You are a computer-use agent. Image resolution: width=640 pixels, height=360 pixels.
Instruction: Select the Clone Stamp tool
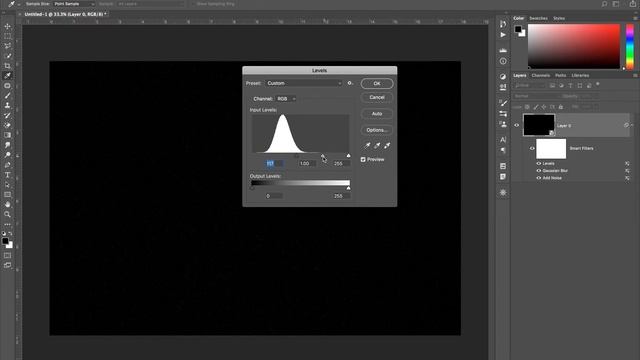click(x=7, y=105)
